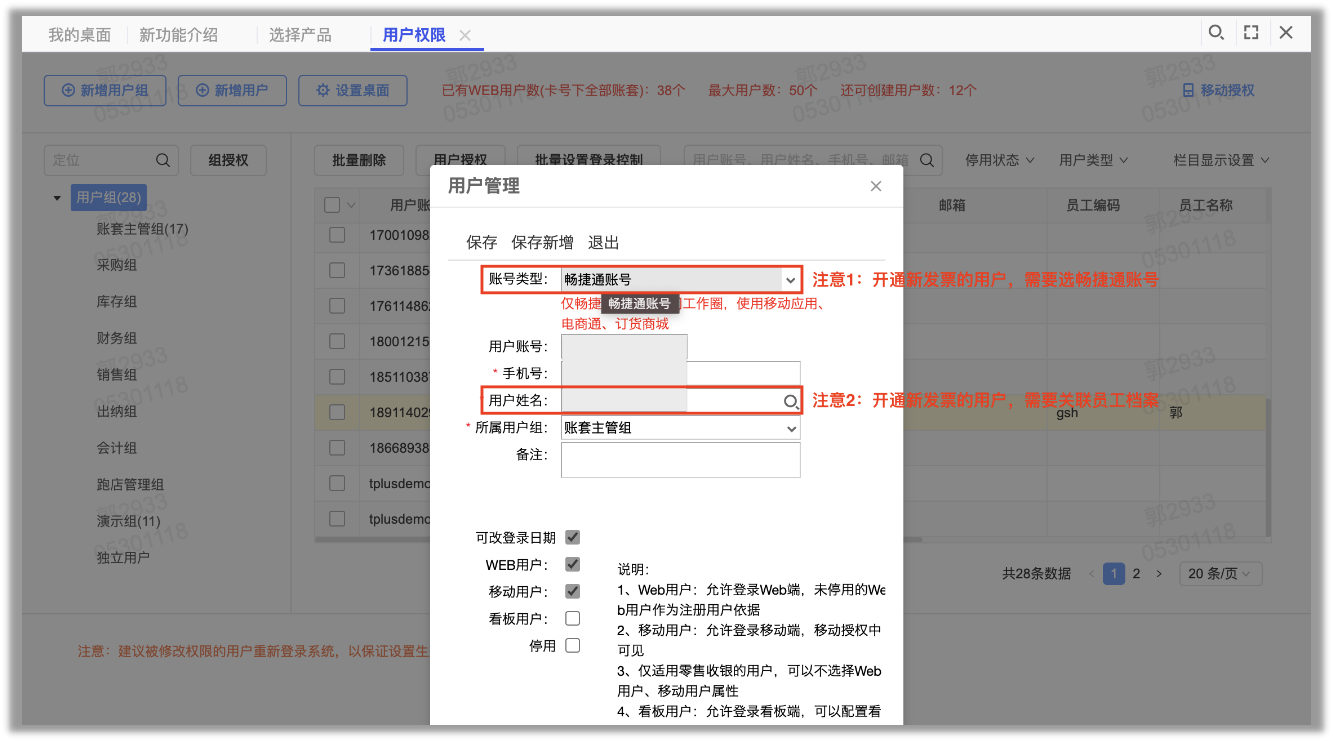Open the 停用状态 filter dropdown
The height and width of the screenshot is (741, 1333).
(x=1000, y=160)
